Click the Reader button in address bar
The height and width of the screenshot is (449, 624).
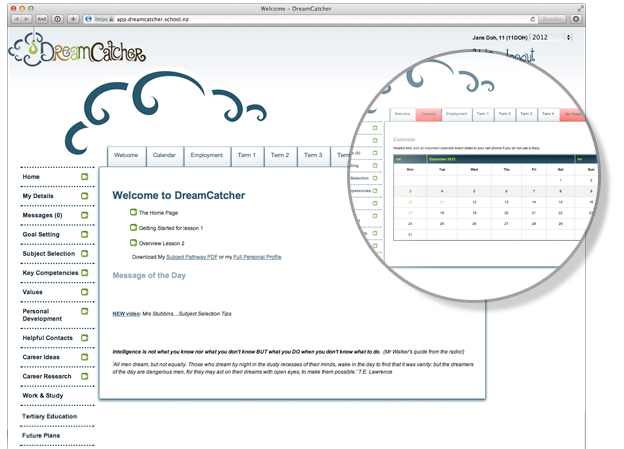552,19
